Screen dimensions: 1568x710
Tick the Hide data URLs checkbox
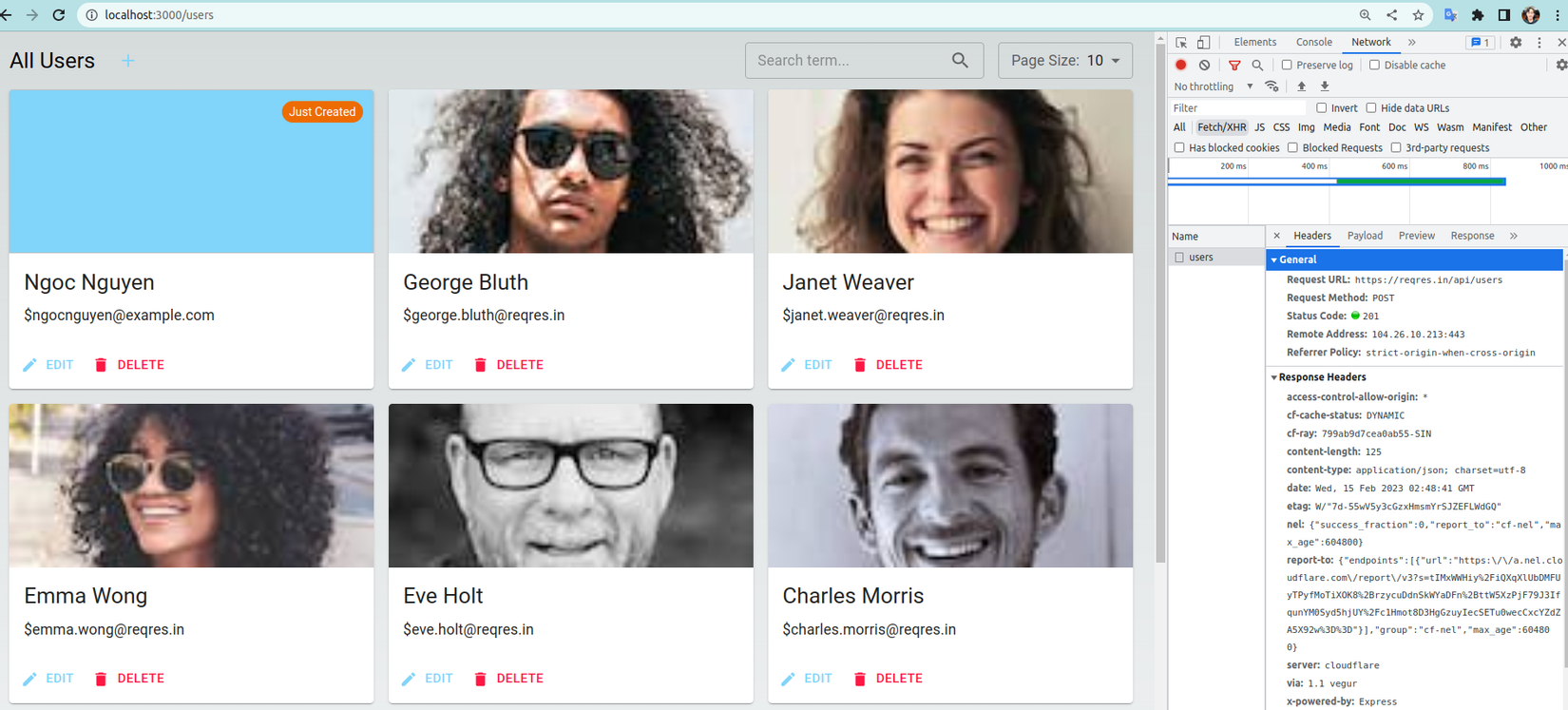1371,108
